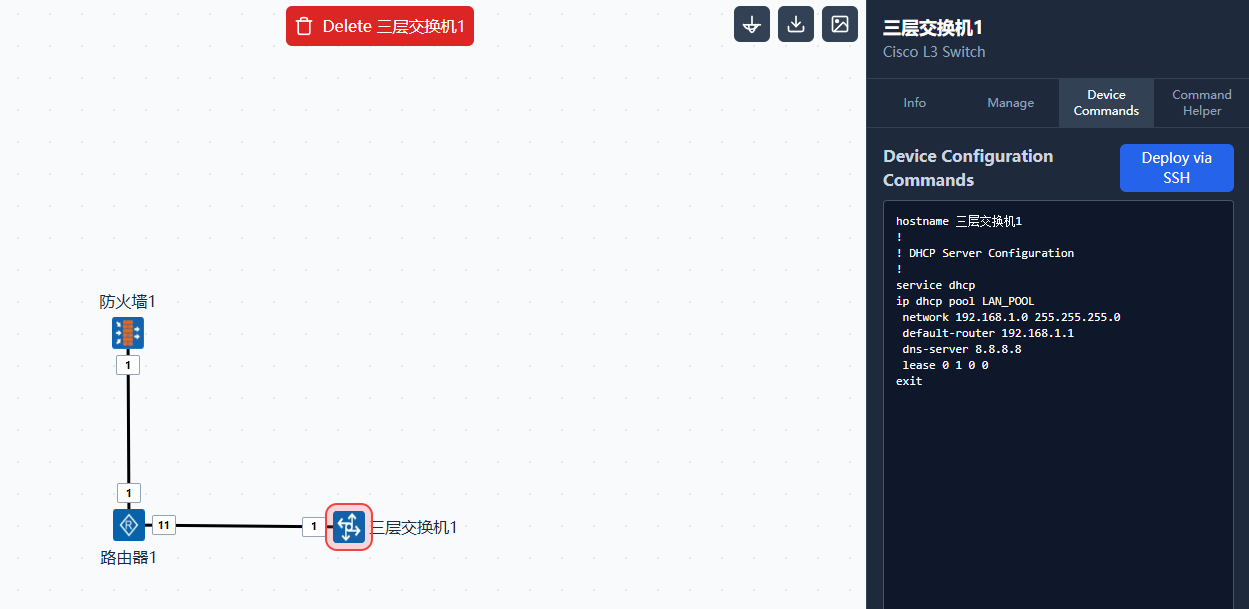Click the download tray-arrow toolbar icon

[795, 24]
